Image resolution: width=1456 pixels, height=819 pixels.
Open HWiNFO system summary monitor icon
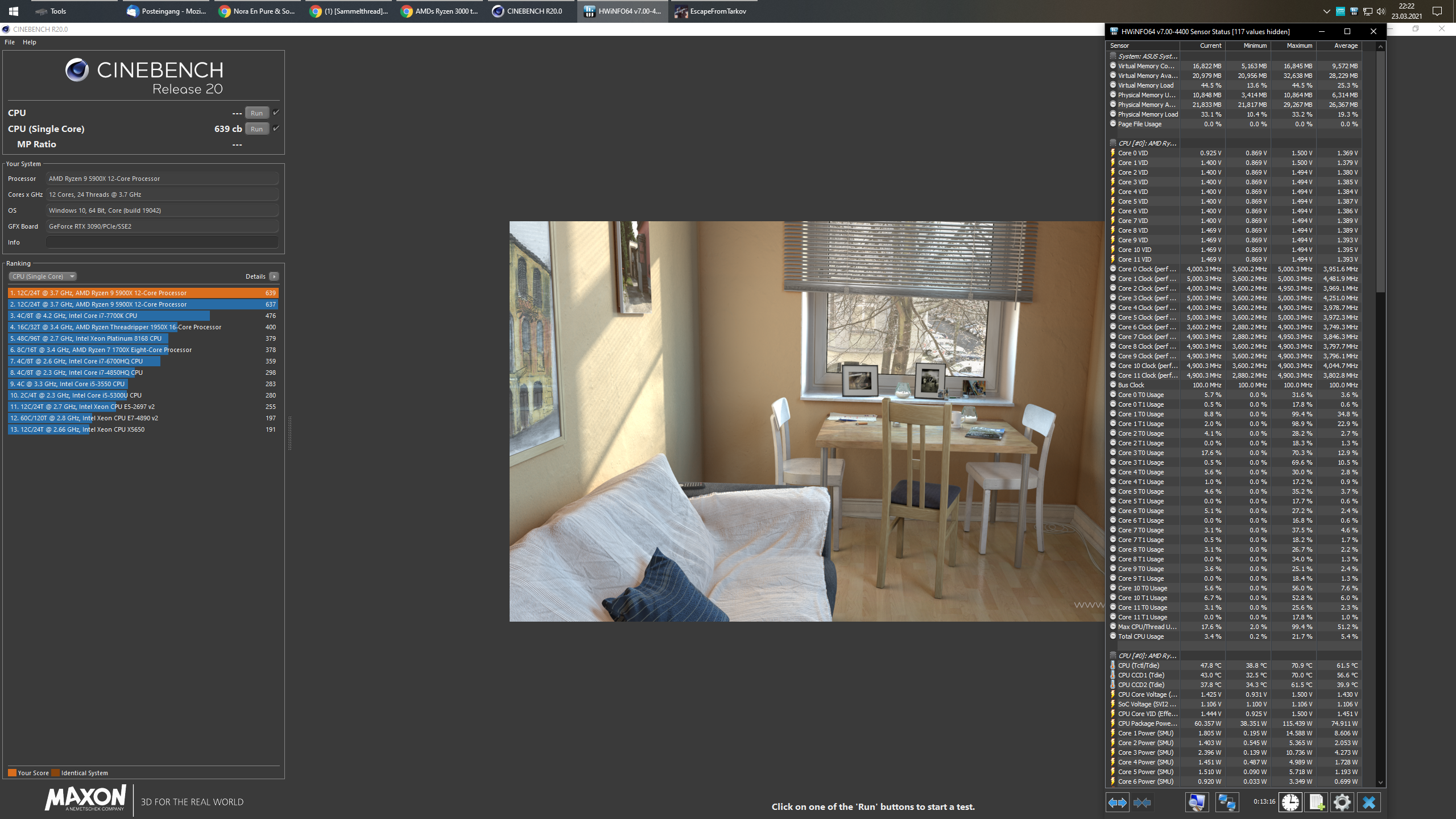tap(1197, 803)
